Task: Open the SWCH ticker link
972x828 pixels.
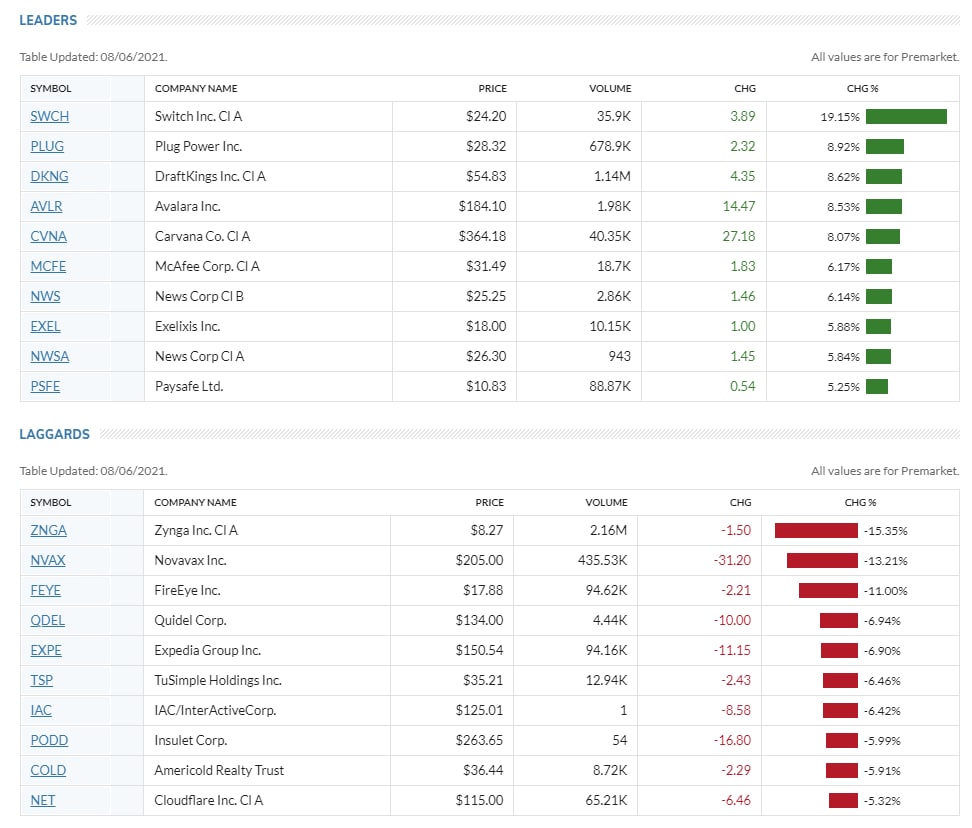Action: tap(50, 117)
